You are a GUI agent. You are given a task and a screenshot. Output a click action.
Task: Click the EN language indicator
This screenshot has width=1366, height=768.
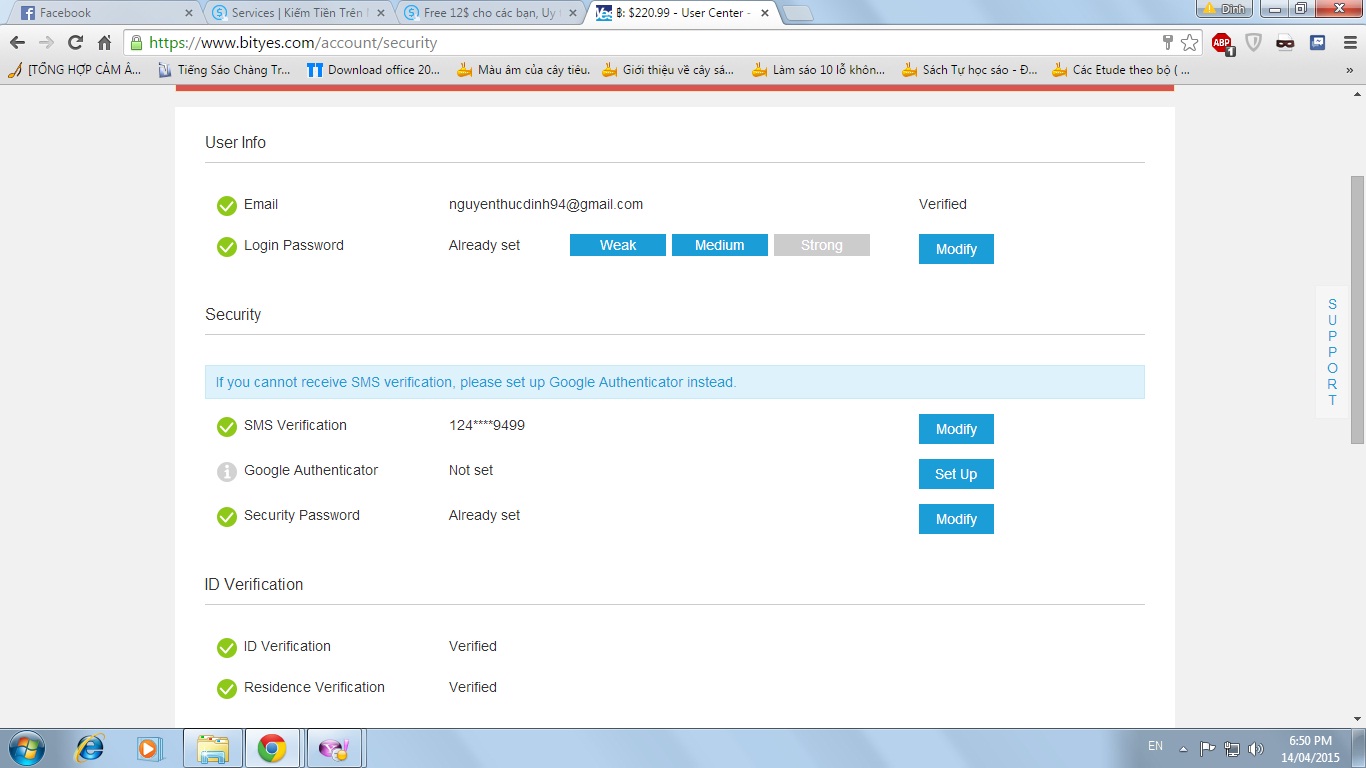point(1155,746)
